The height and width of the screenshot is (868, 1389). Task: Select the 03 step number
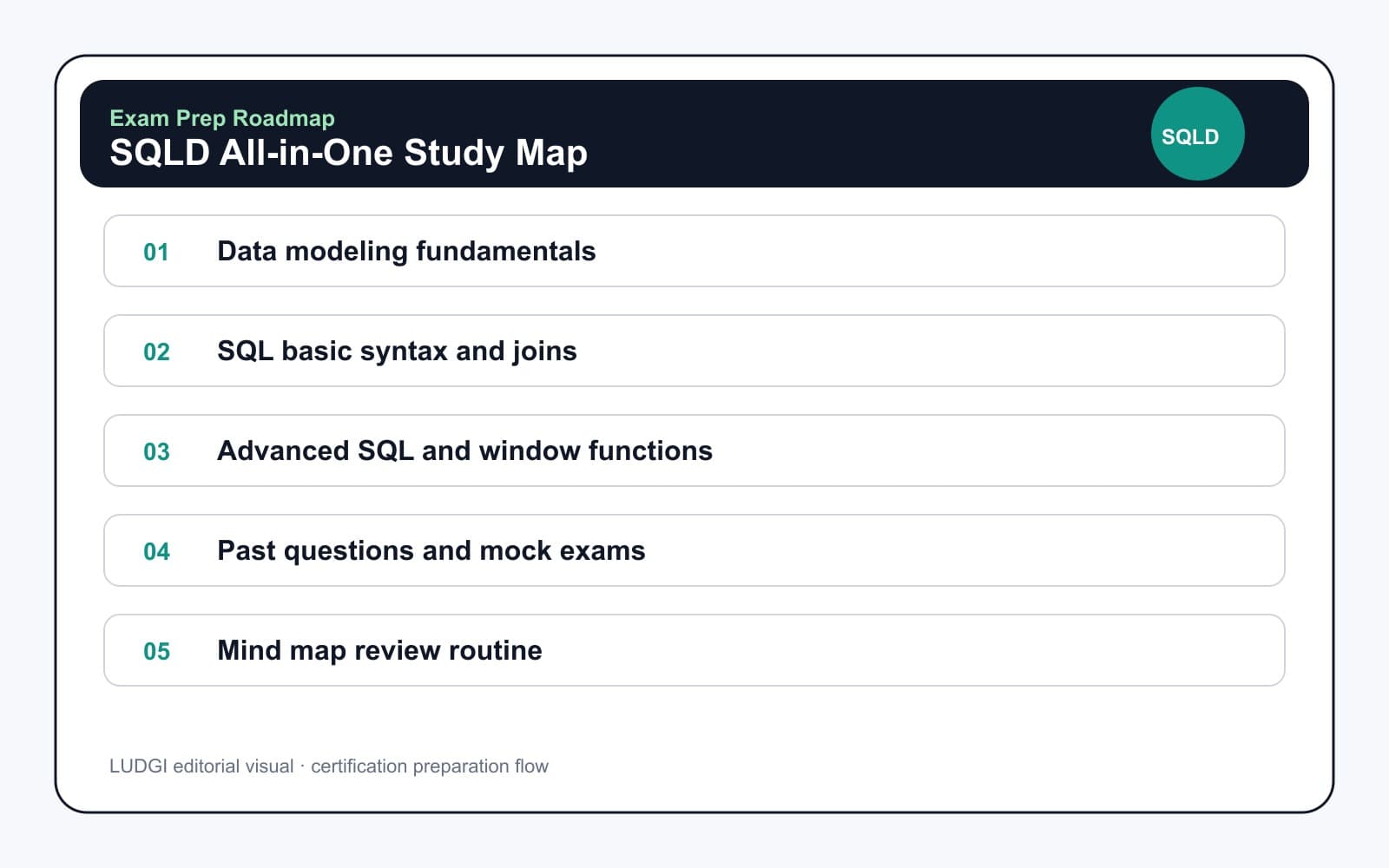156,451
